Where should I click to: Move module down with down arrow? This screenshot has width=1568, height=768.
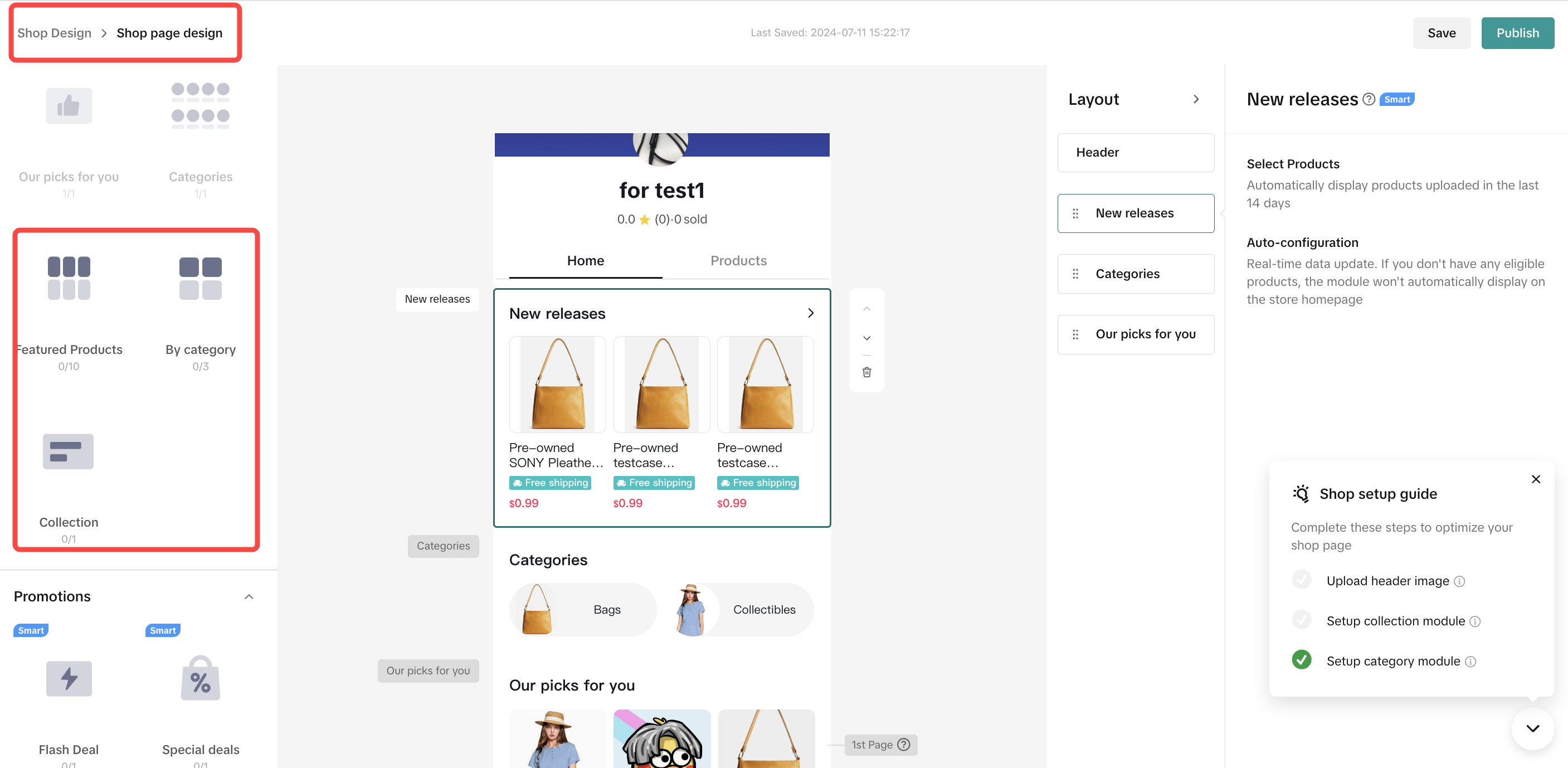click(867, 338)
